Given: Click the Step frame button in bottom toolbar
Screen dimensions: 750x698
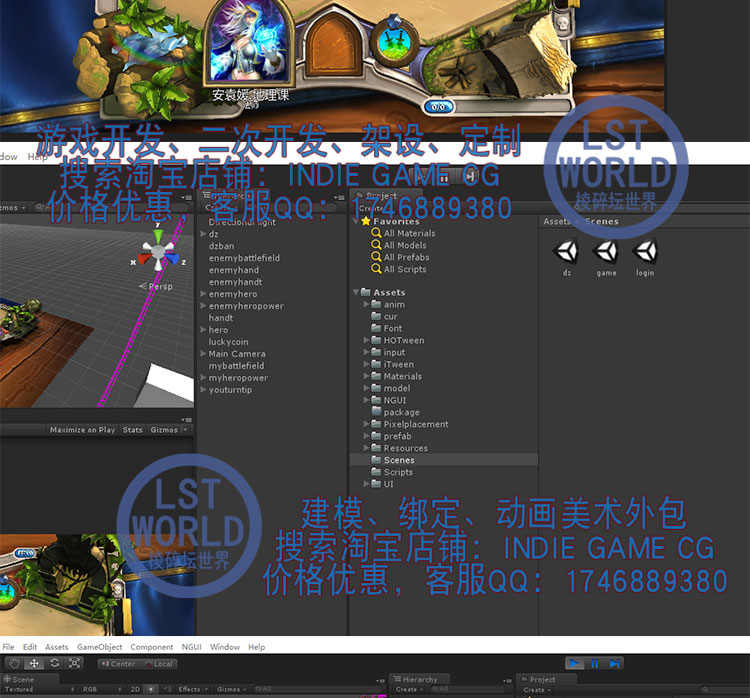Looking at the screenshot, I should [615, 664].
